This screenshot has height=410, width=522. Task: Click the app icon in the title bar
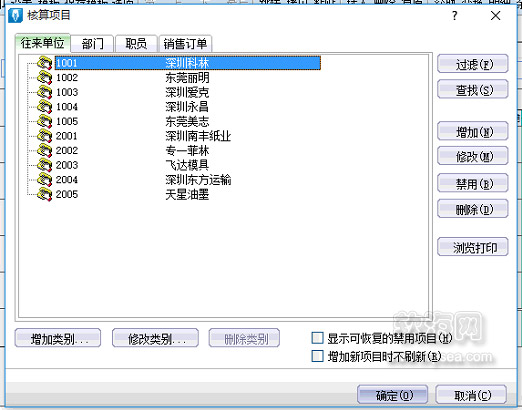coord(15,15)
